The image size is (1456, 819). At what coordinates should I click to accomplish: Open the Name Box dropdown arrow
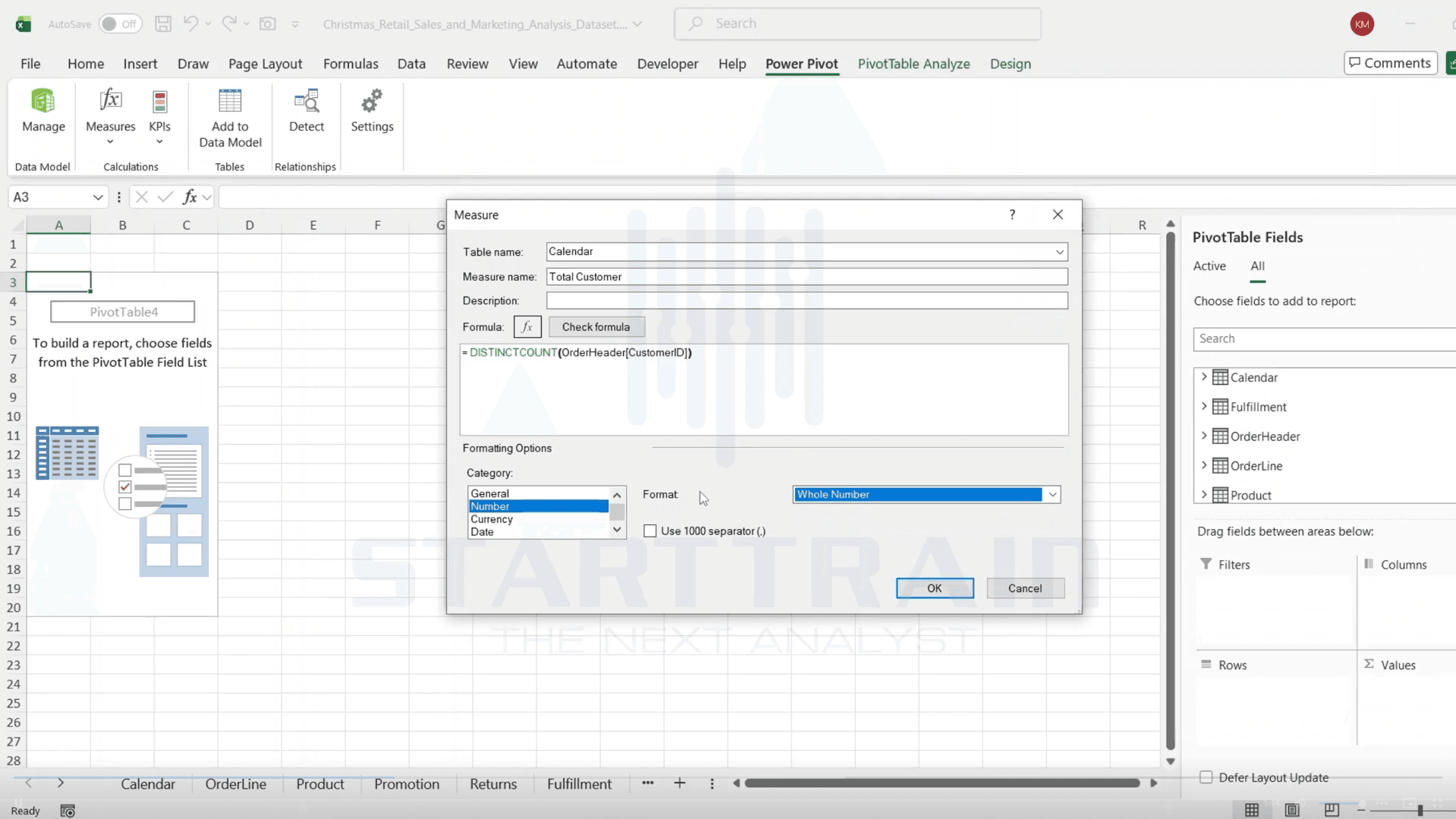[98, 197]
